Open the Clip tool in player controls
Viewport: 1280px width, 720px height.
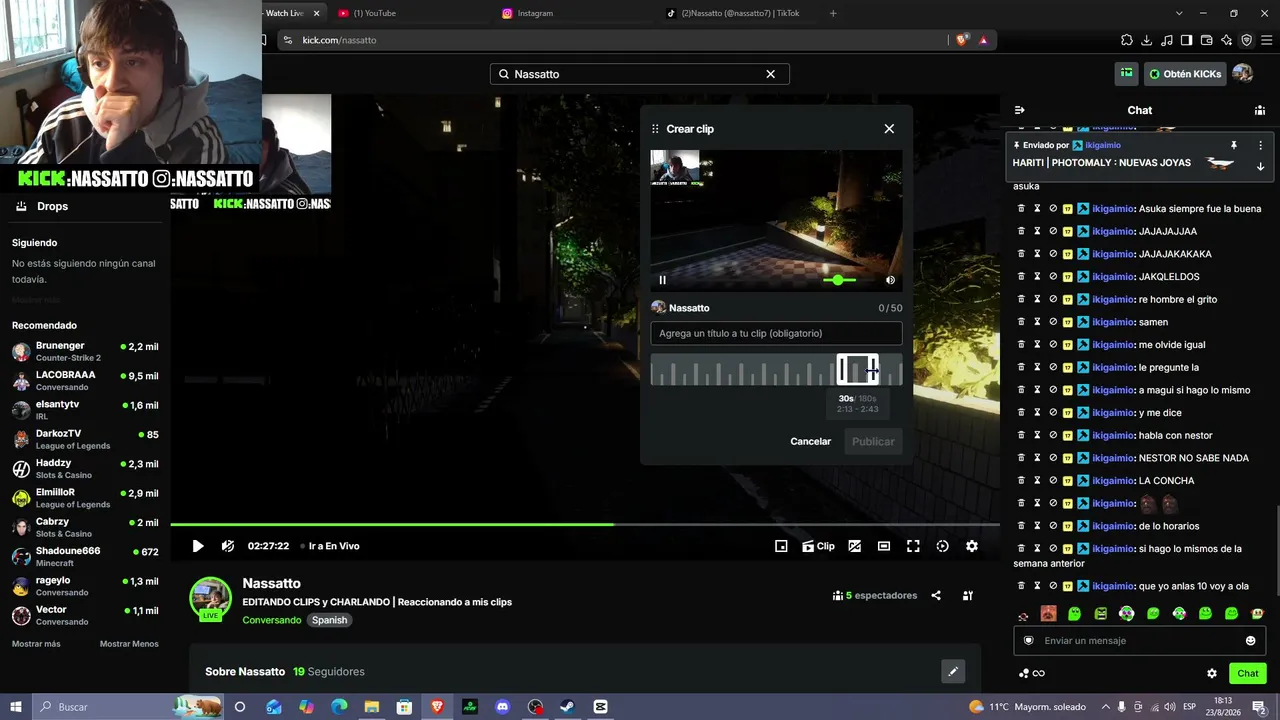[x=818, y=546]
